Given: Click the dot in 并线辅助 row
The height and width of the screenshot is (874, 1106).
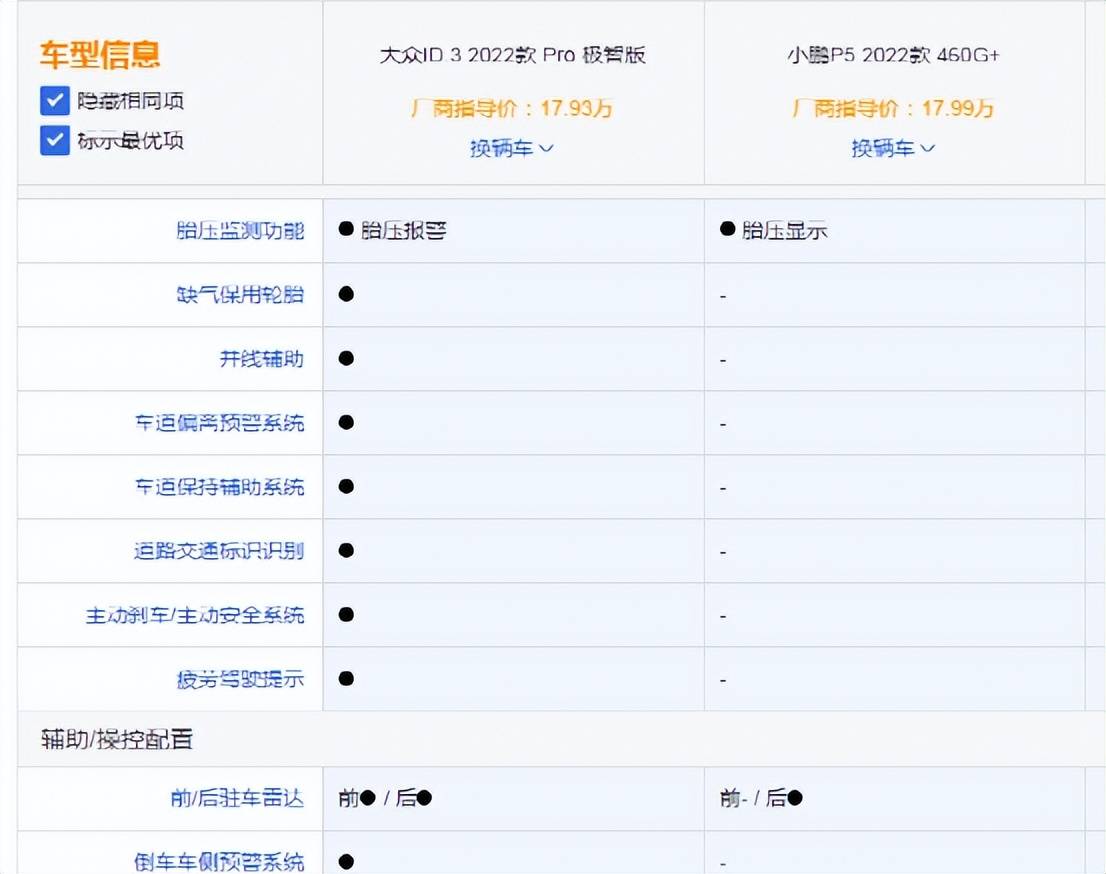Looking at the screenshot, I should (x=346, y=358).
